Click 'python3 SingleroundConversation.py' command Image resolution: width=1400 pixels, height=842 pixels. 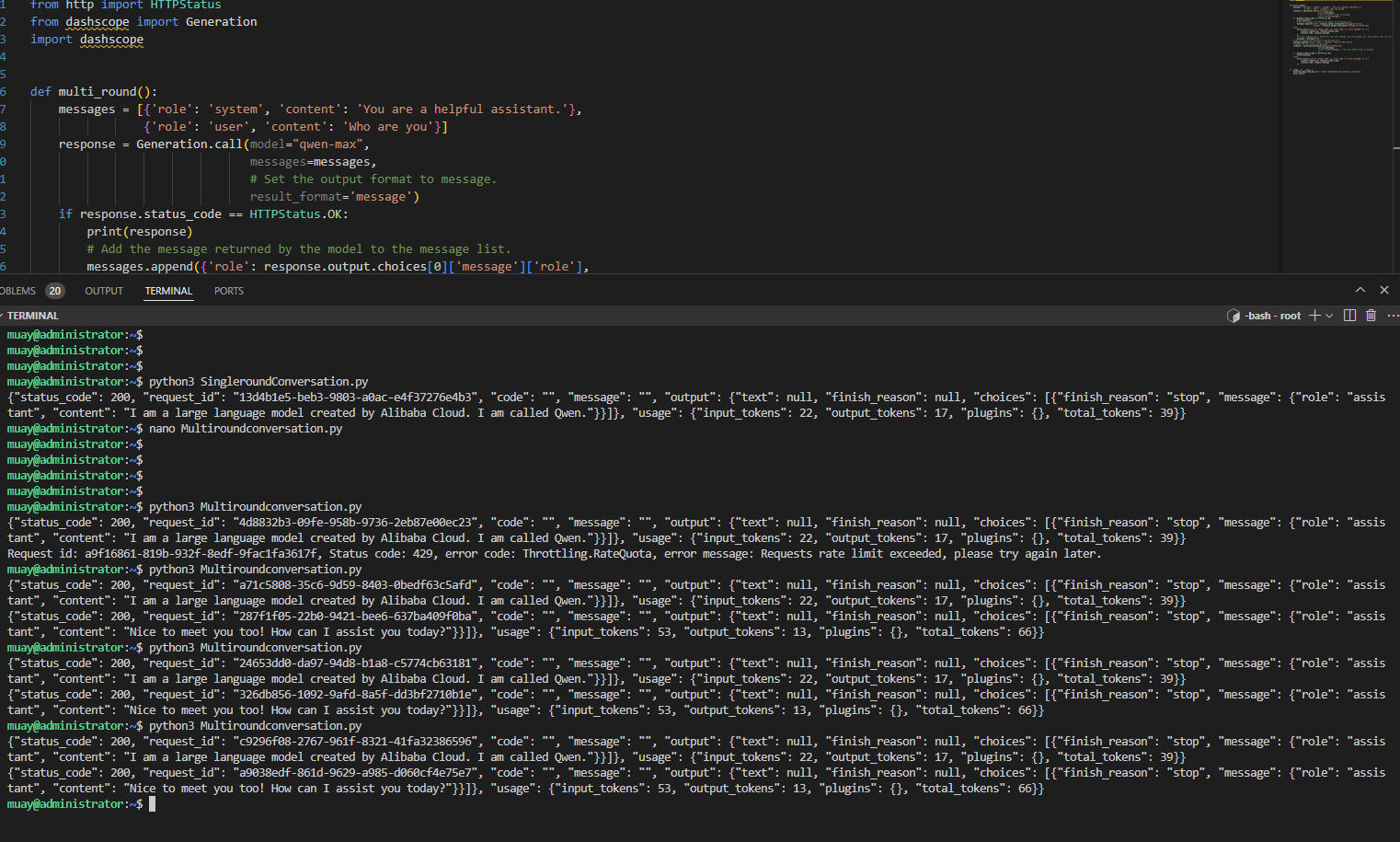(x=258, y=382)
